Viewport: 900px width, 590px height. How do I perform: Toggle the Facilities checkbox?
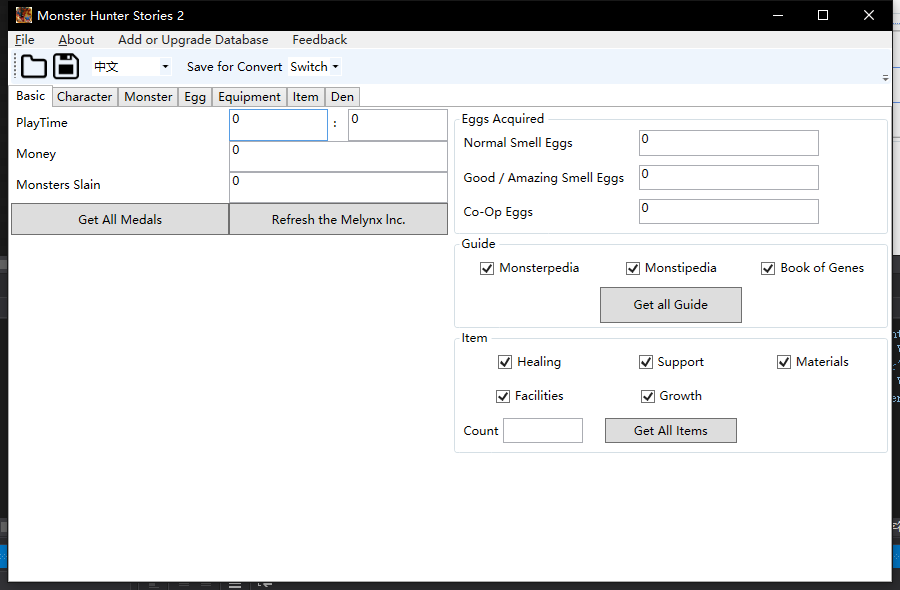point(503,396)
